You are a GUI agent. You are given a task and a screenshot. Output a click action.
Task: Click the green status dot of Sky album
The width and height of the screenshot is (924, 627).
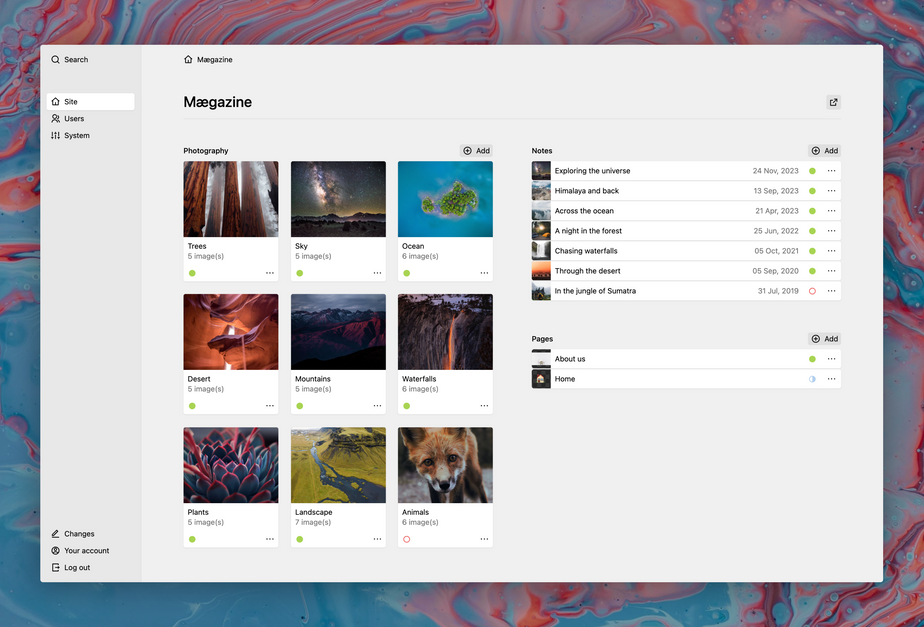click(299, 273)
